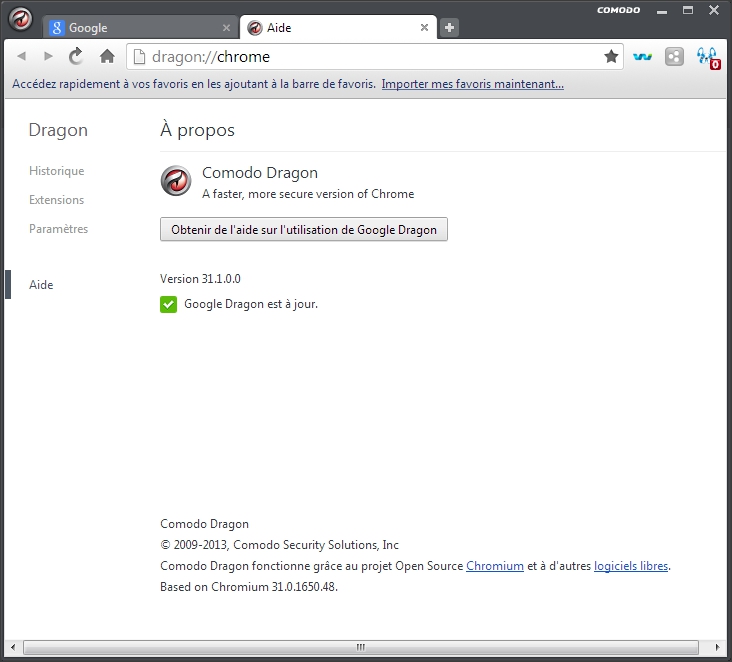The image size is (732, 662).
Task: Close the browser window
Action: coord(714,10)
